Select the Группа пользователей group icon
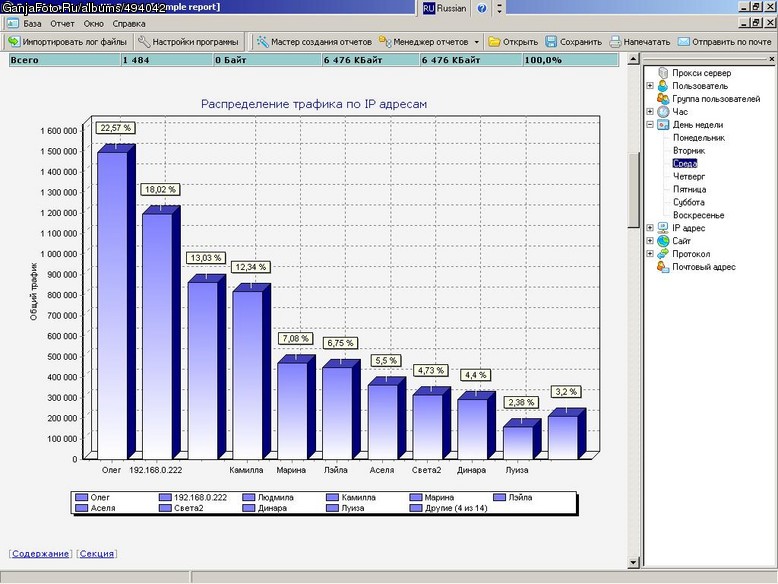 tap(663, 99)
